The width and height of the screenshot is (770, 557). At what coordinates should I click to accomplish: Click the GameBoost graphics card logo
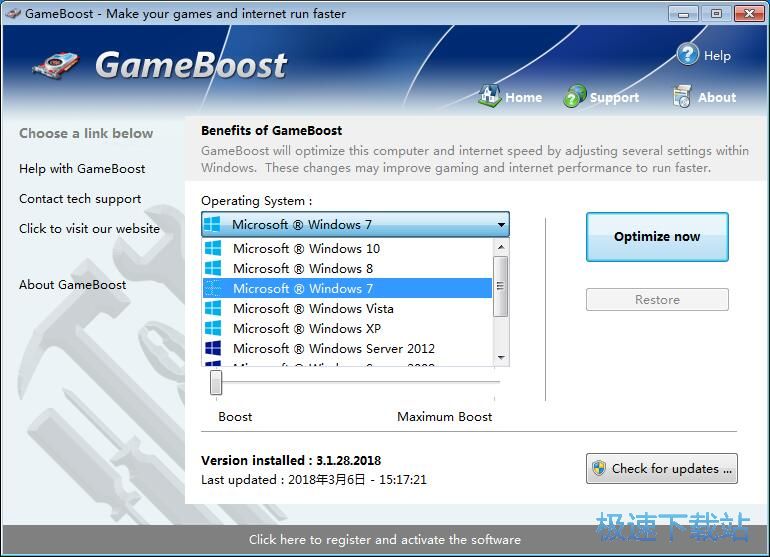coord(55,65)
